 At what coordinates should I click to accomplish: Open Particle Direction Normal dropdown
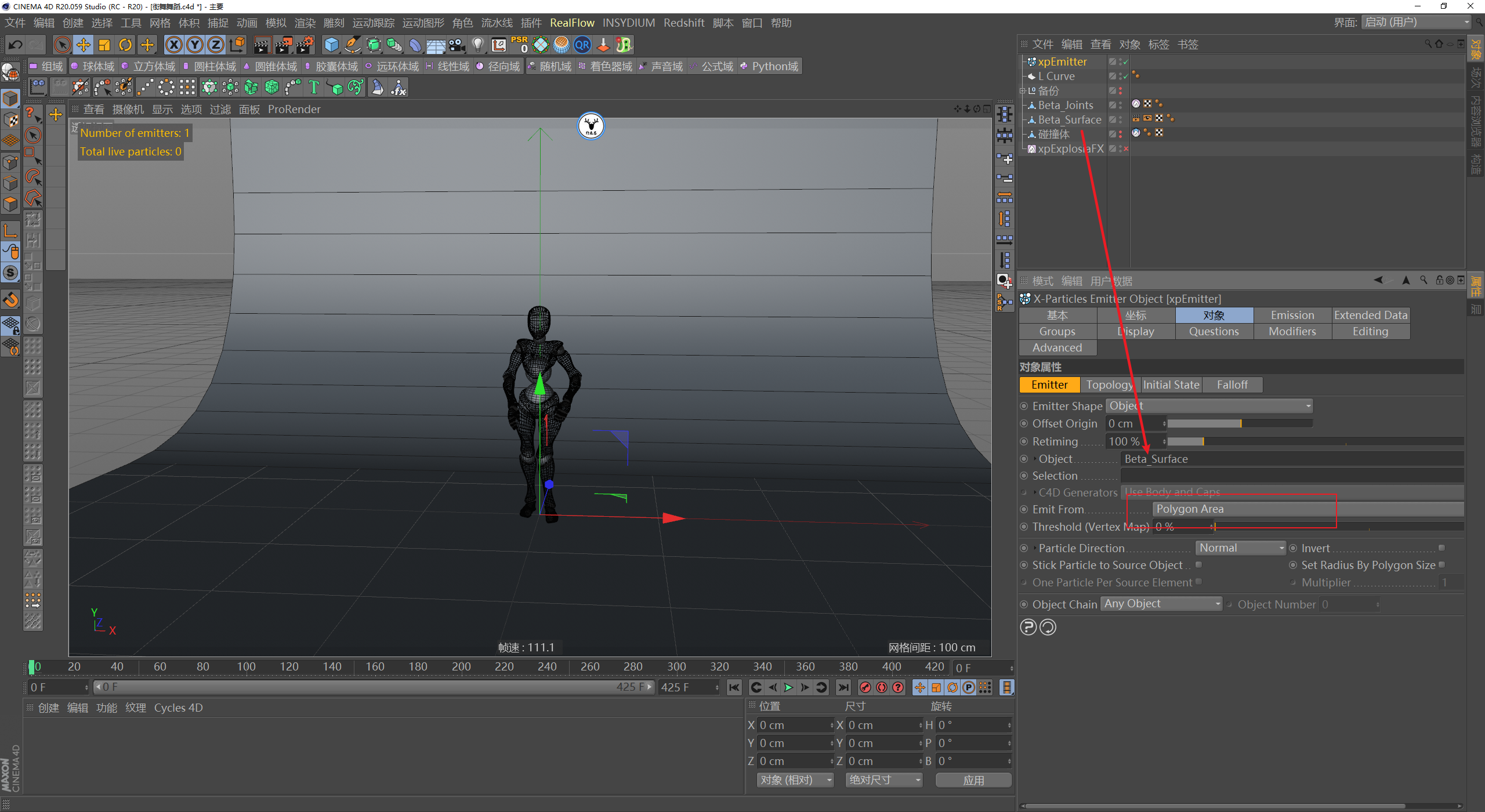click(1240, 548)
